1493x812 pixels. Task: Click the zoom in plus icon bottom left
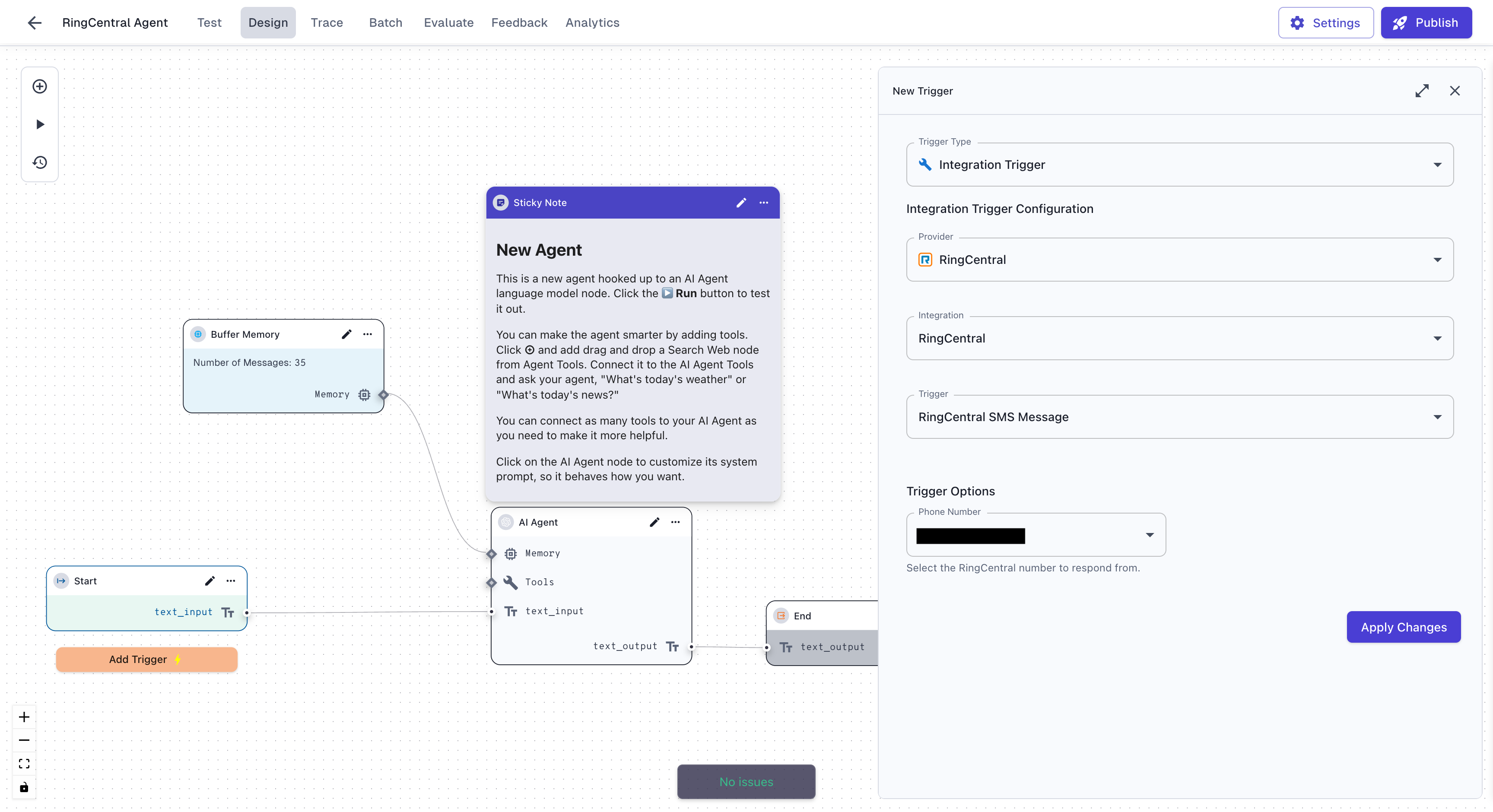(24, 717)
